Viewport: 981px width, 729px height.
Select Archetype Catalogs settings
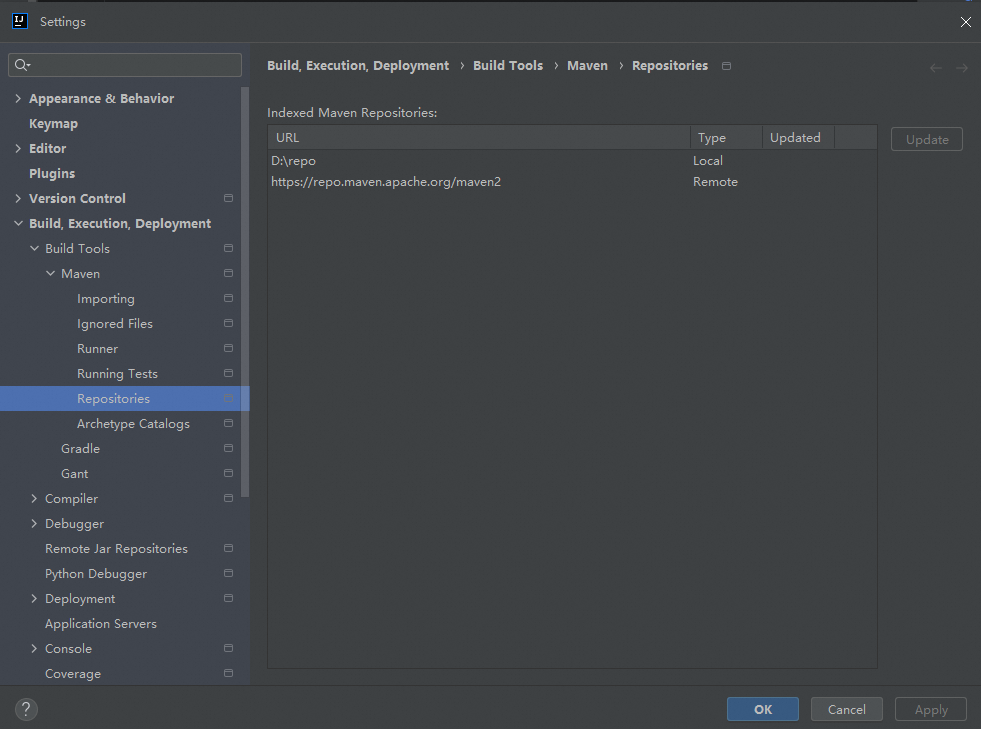pos(133,424)
